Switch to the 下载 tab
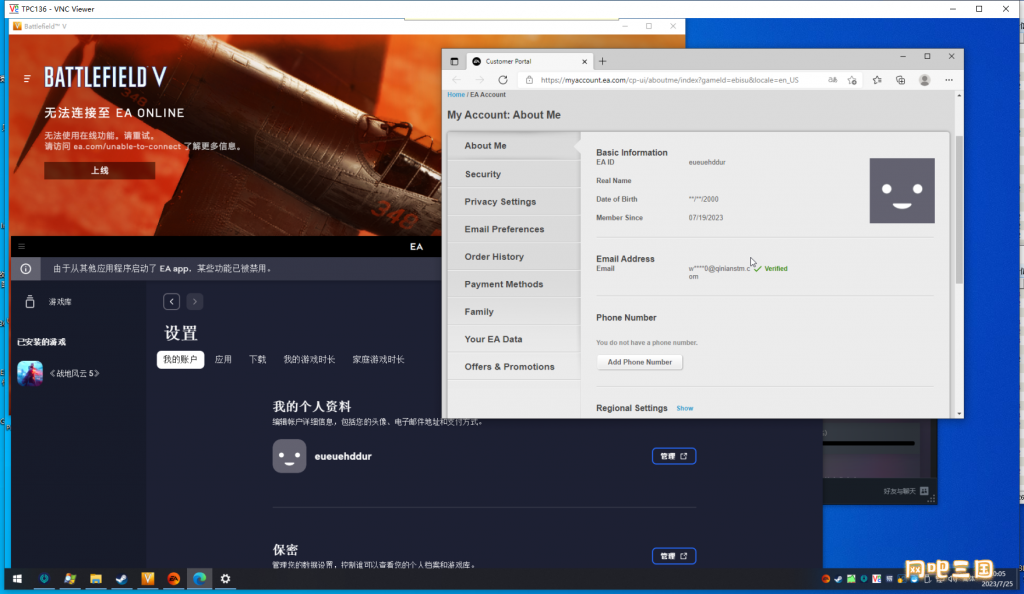 257,360
